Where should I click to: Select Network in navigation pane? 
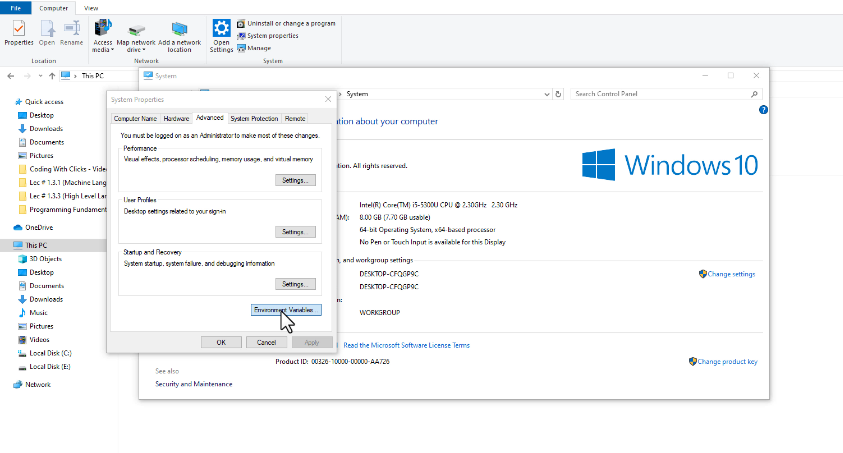38,384
